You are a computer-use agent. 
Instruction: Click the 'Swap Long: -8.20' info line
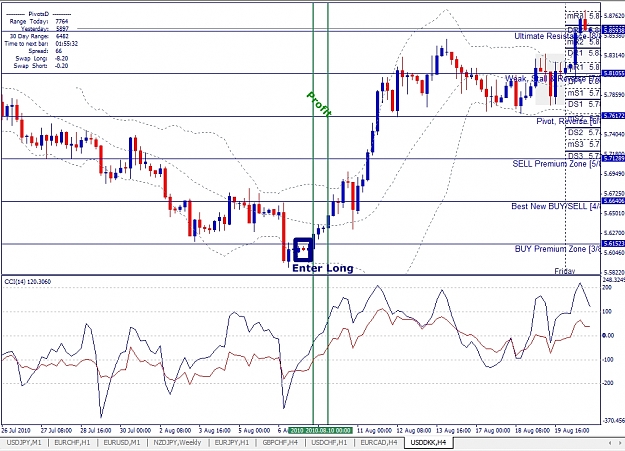click(x=41, y=59)
